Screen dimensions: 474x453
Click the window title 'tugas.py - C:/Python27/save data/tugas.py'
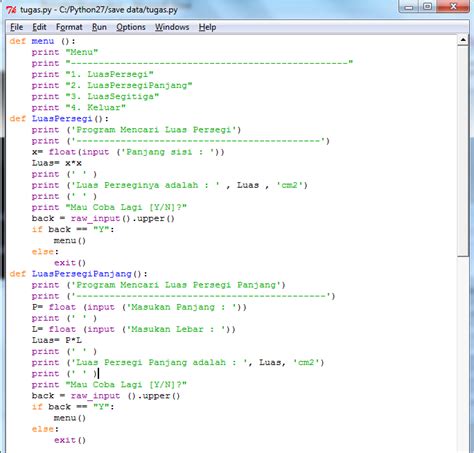(x=99, y=10)
